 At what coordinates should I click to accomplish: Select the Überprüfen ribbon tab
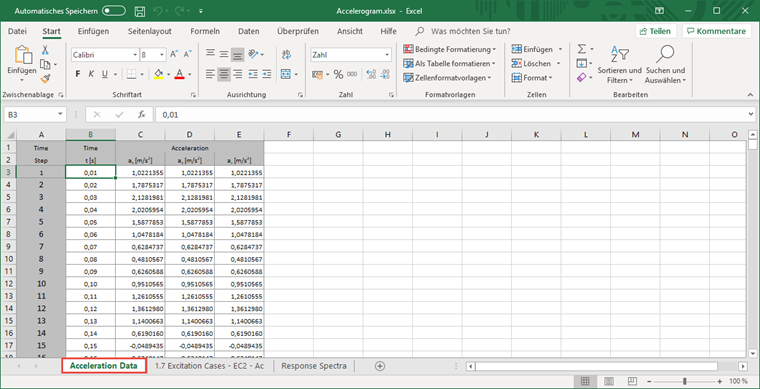[x=298, y=31]
